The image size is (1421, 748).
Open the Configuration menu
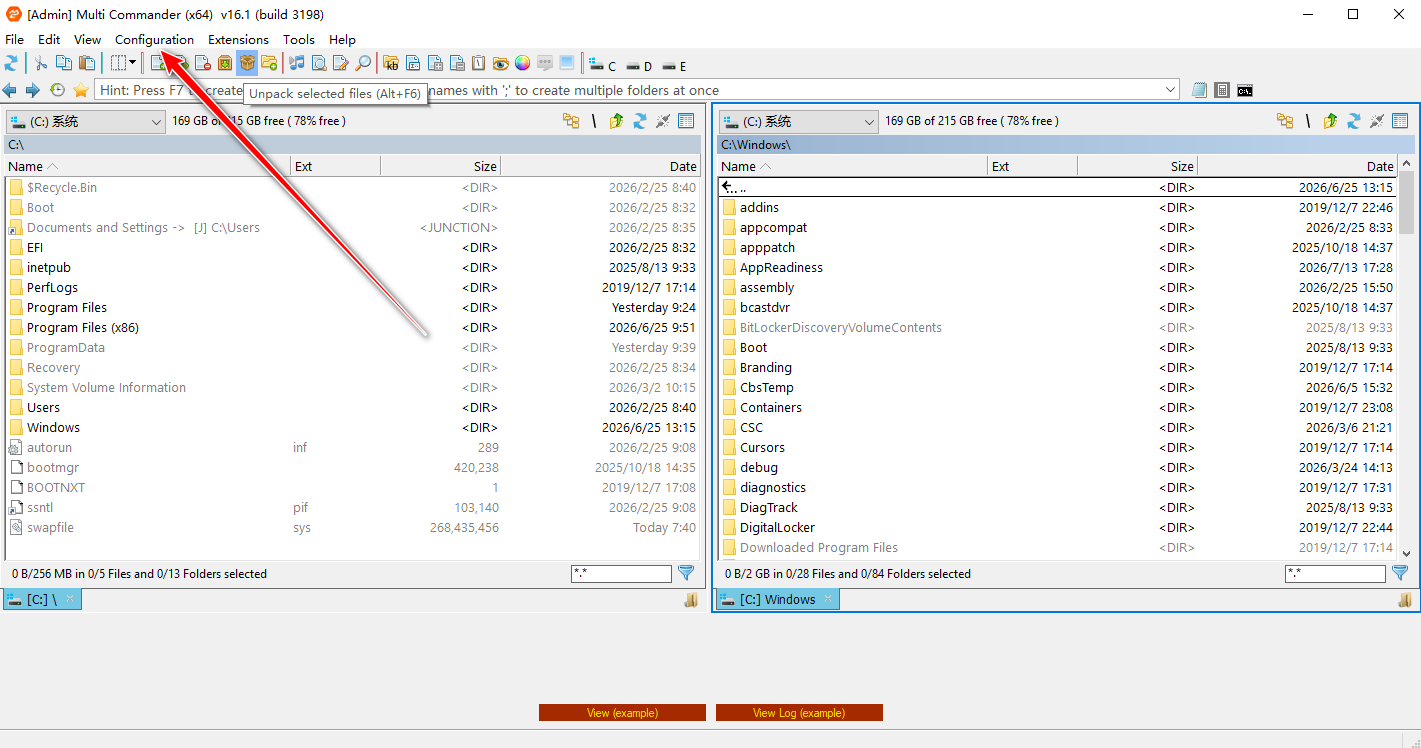(x=154, y=40)
